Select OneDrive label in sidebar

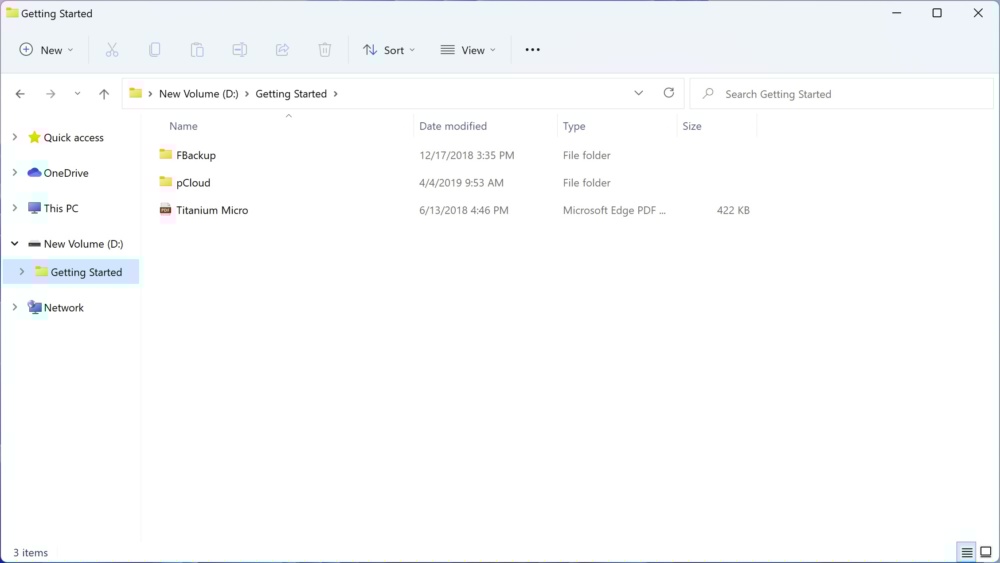pyautogui.click(x=66, y=173)
